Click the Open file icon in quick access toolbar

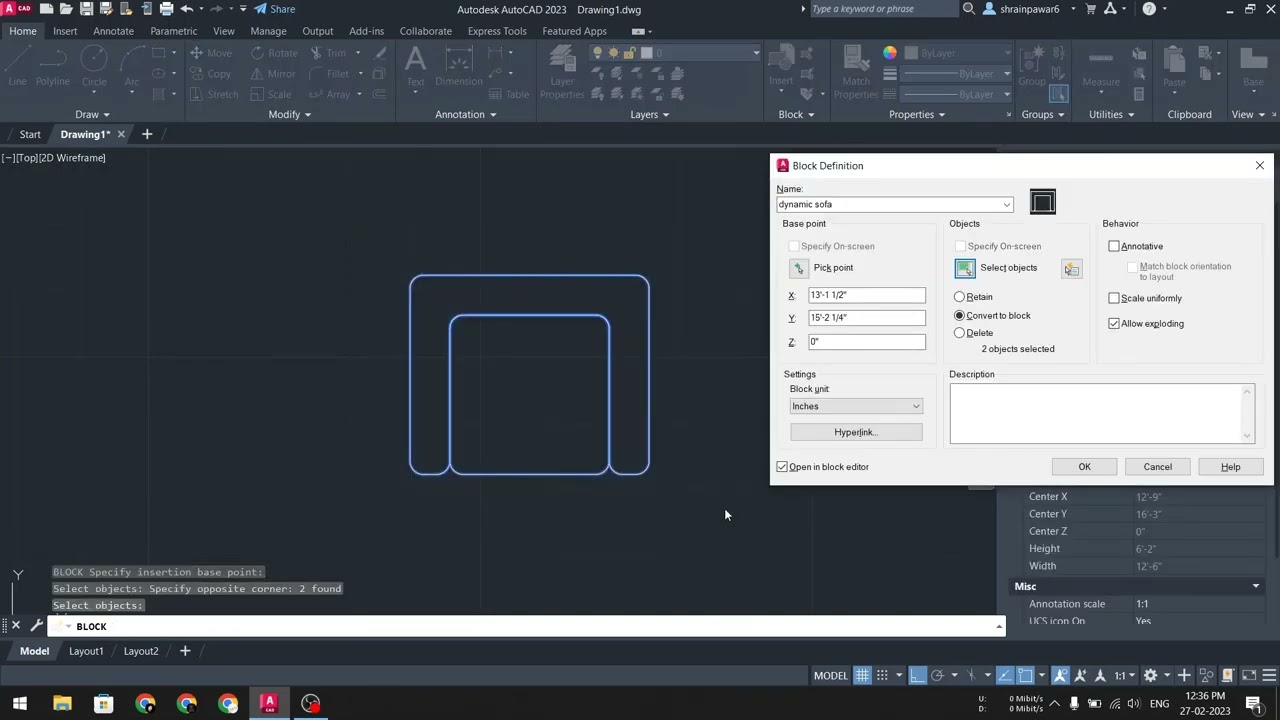click(x=66, y=9)
